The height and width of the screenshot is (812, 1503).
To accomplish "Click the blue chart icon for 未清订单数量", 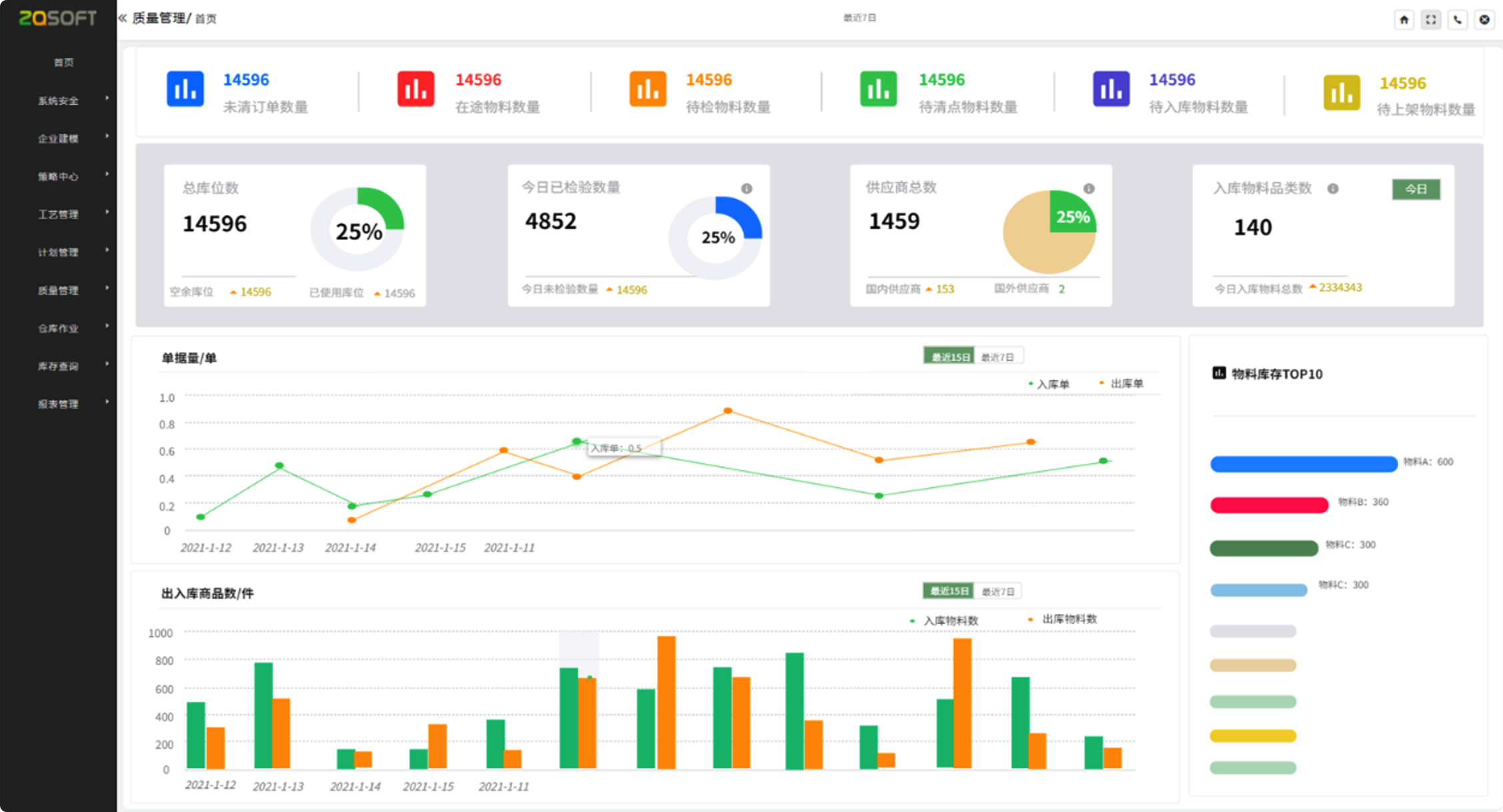I will (185, 89).
